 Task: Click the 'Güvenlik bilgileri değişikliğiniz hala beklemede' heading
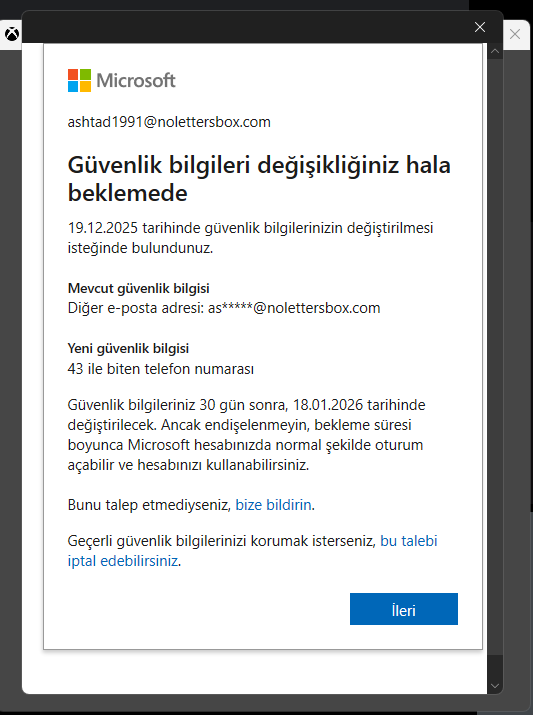[259, 178]
